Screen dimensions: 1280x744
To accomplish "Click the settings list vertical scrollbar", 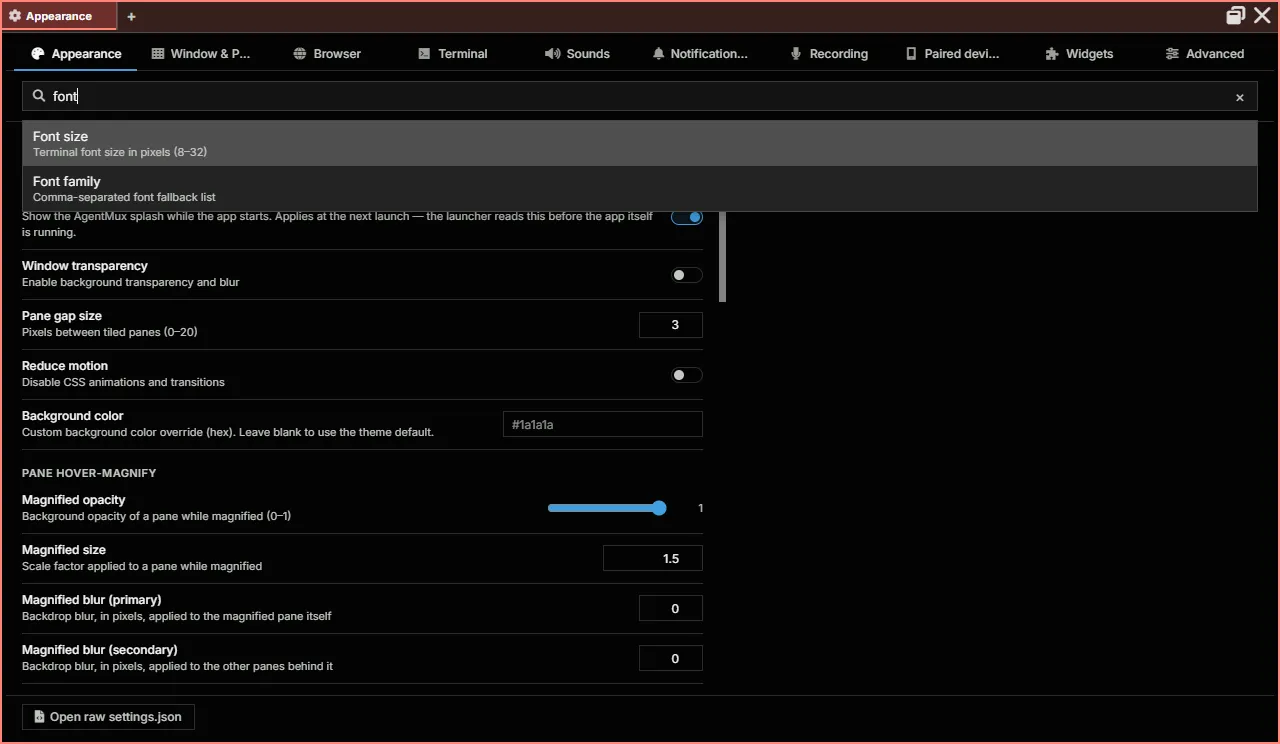I will click(x=723, y=257).
